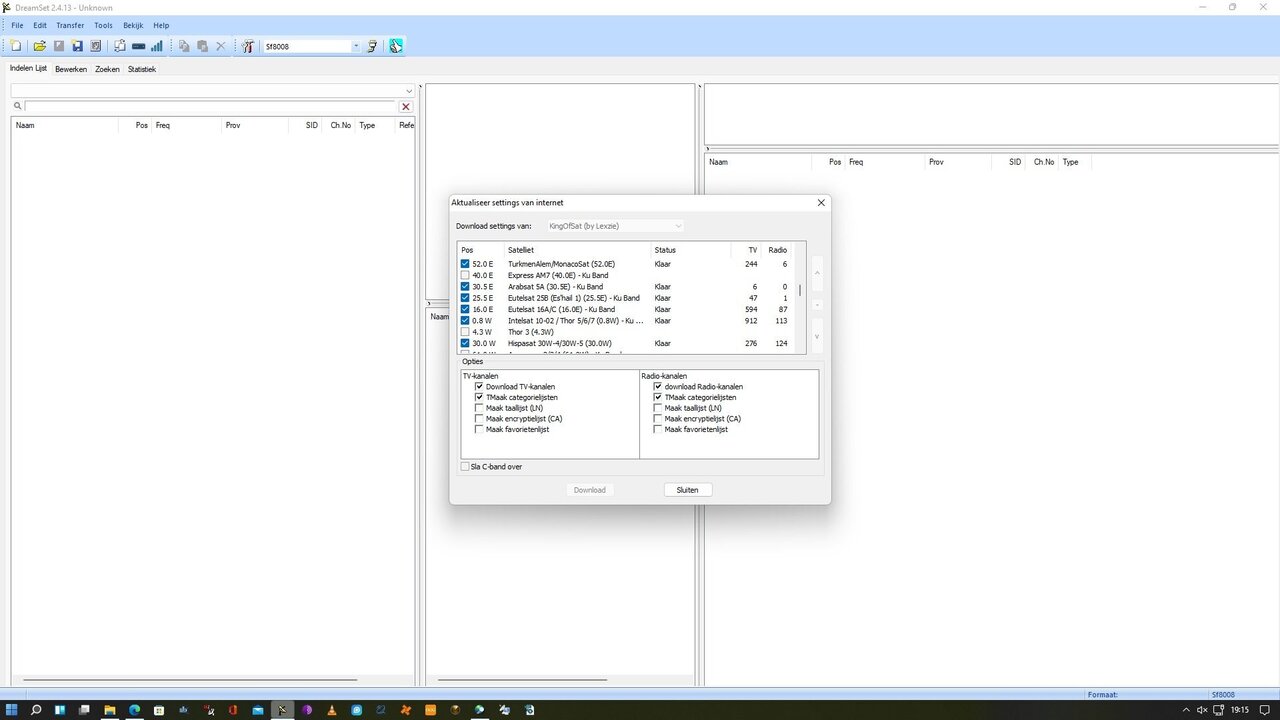
Task: Click the blue floppy save icon
Action: coord(77,46)
